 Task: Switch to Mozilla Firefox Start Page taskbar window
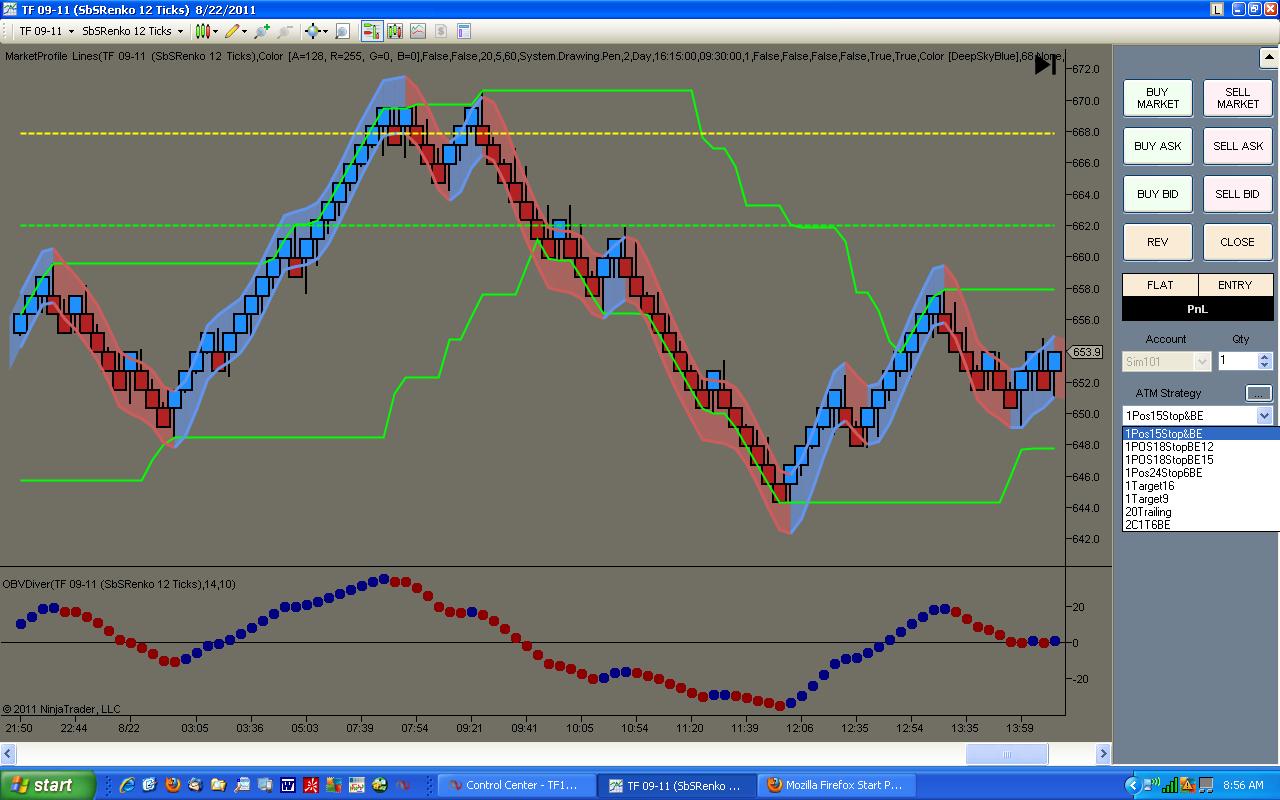(x=835, y=785)
